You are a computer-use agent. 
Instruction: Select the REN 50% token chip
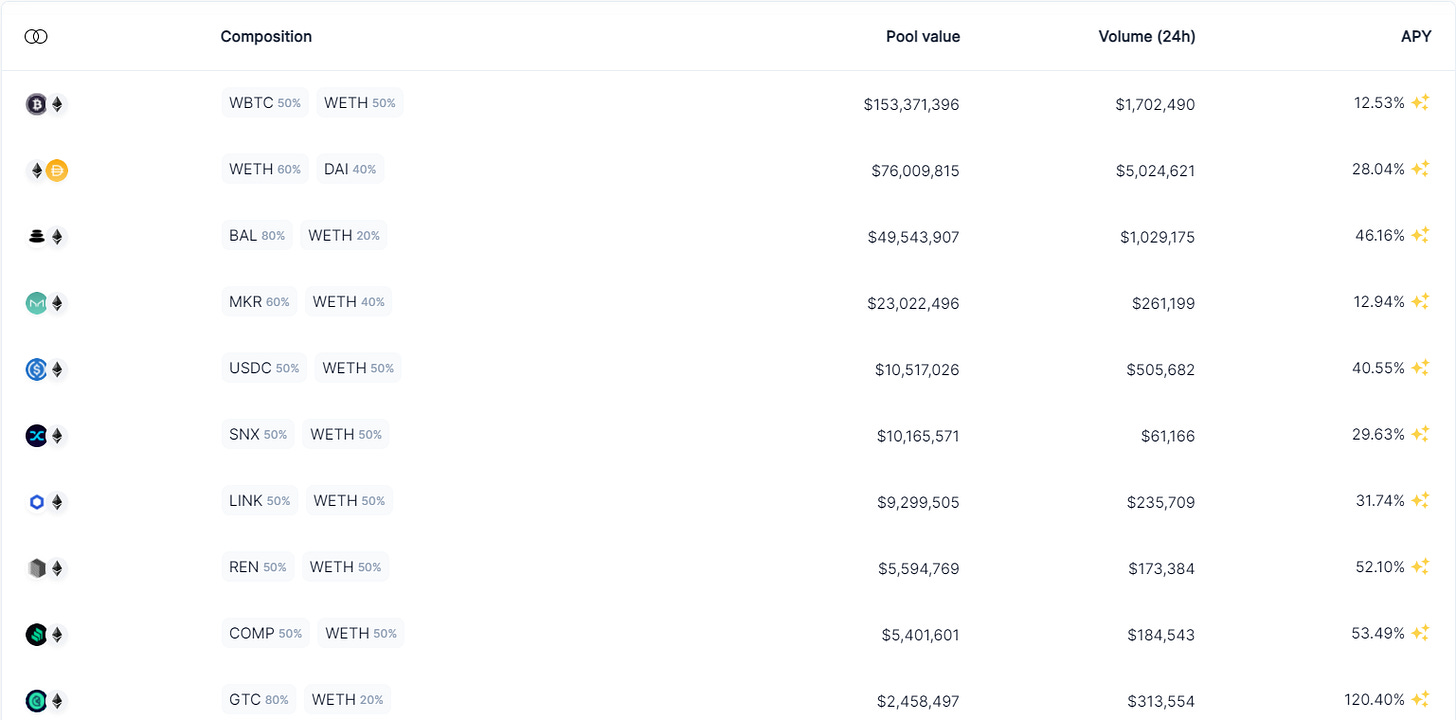tap(258, 567)
